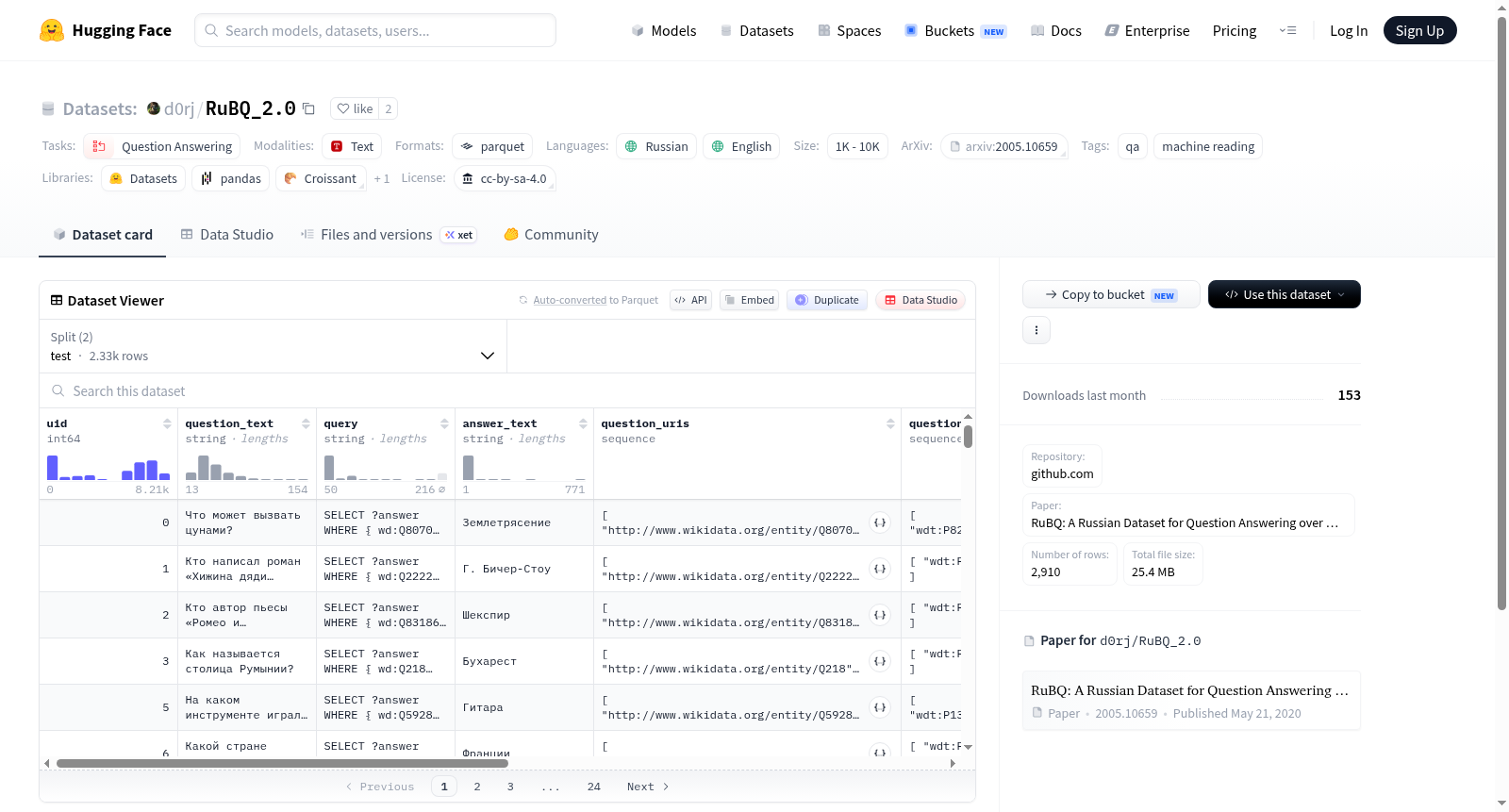The image size is (1509, 812).
Task: Click Copy to bucket
Action: (x=1111, y=294)
